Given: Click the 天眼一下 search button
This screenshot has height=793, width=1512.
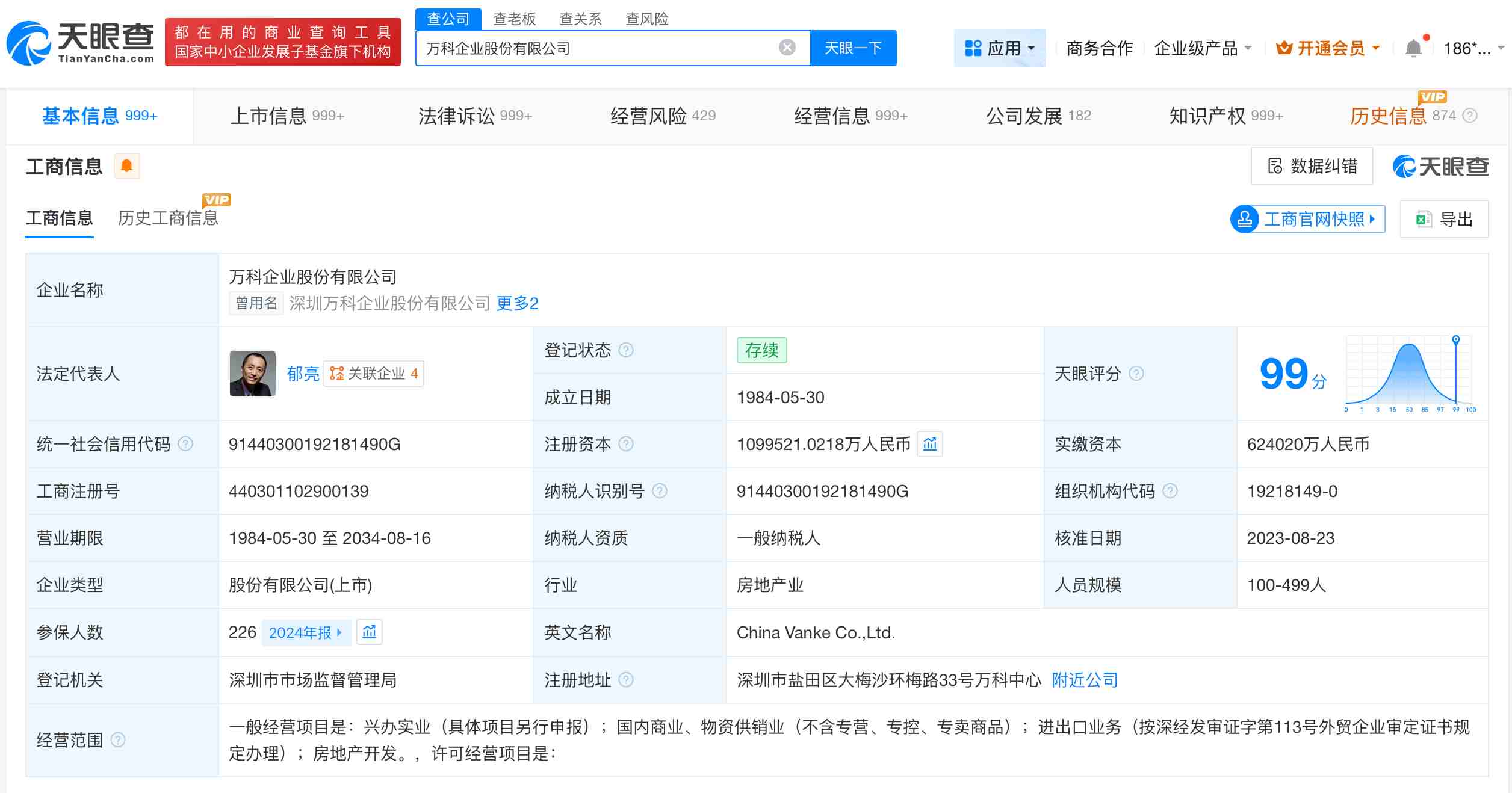Looking at the screenshot, I should click(853, 48).
